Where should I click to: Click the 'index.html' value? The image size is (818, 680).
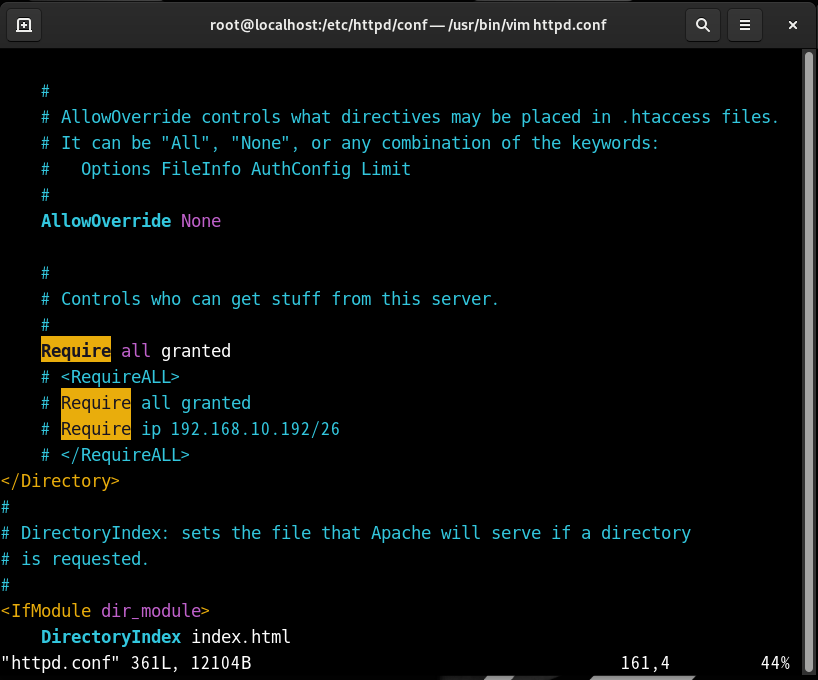click(x=240, y=637)
